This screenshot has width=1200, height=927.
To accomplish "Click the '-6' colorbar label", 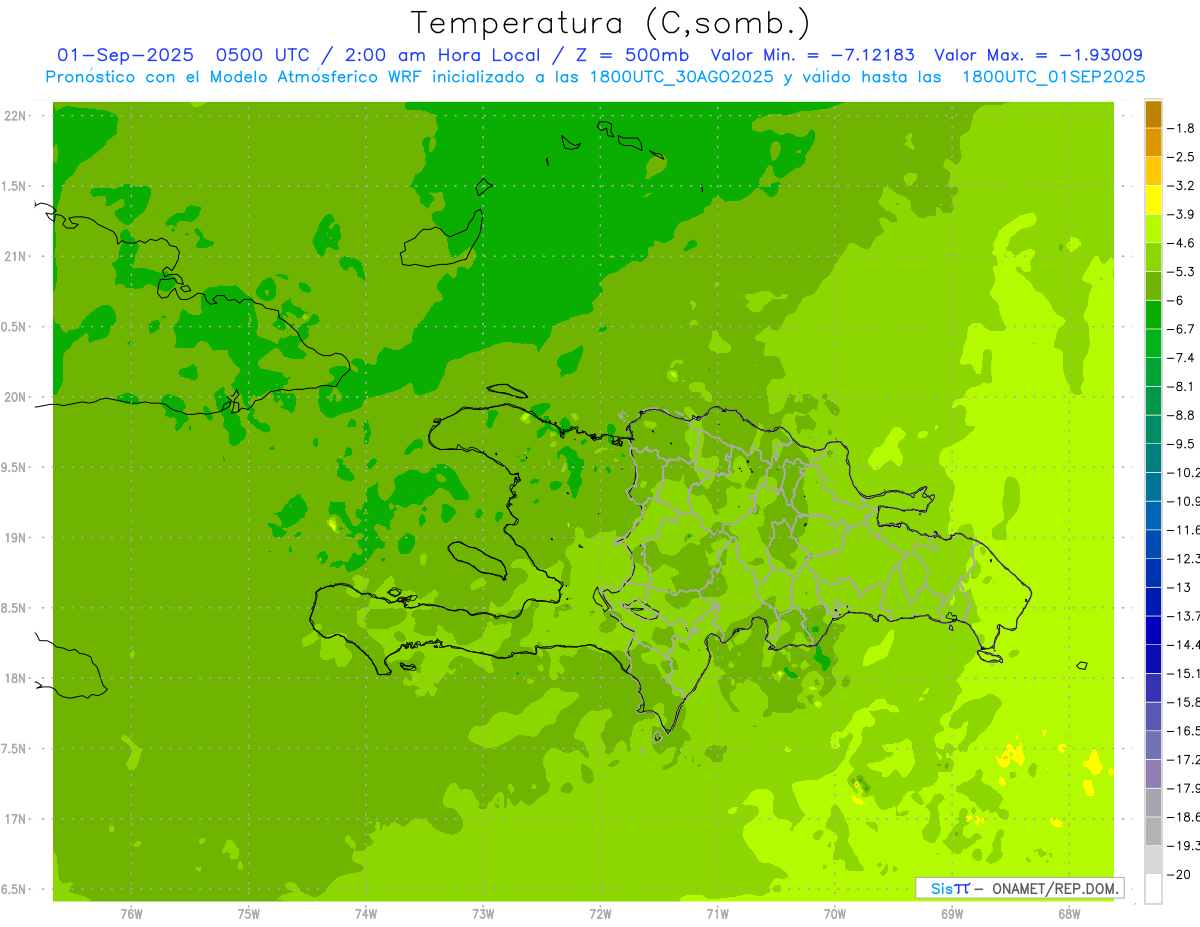I will click(1178, 300).
